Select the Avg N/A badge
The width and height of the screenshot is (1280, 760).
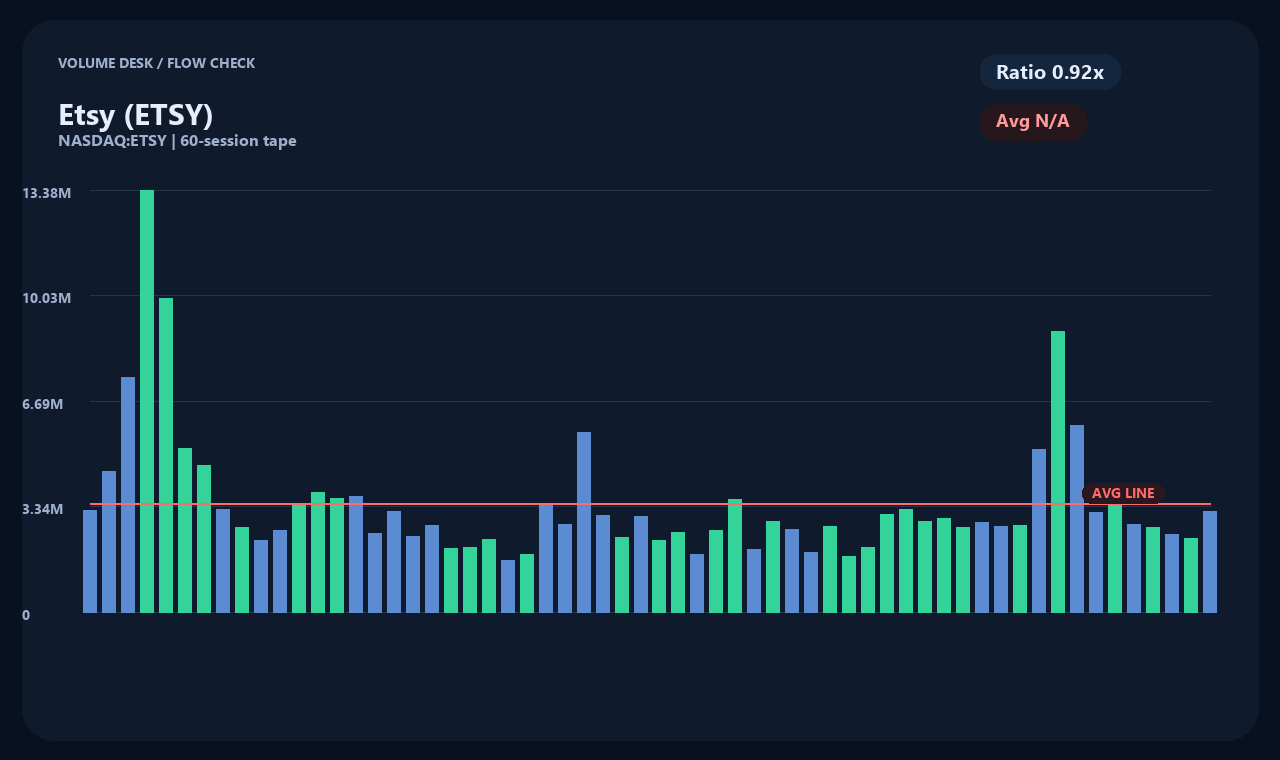pyautogui.click(x=1033, y=122)
